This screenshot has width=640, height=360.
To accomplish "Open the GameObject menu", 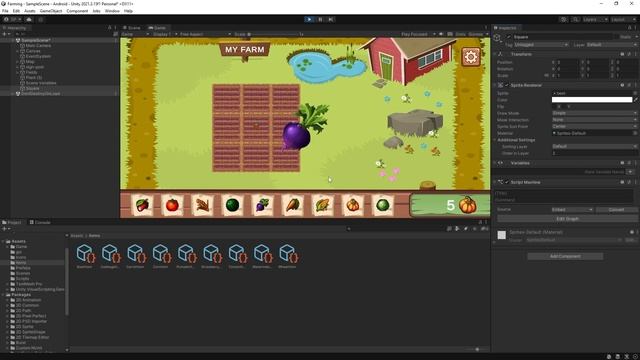I will [51, 11].
